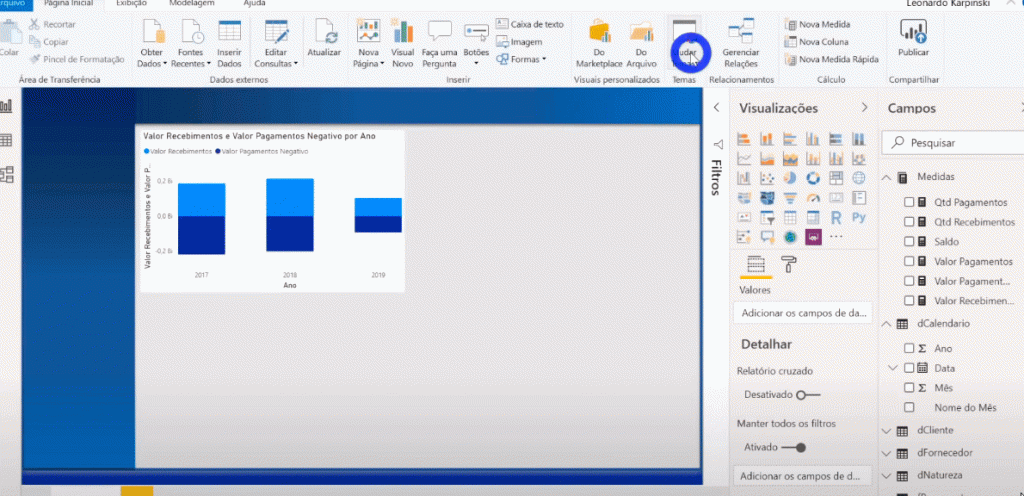Click the Atualizar refresh button

[x=325, y=40]
